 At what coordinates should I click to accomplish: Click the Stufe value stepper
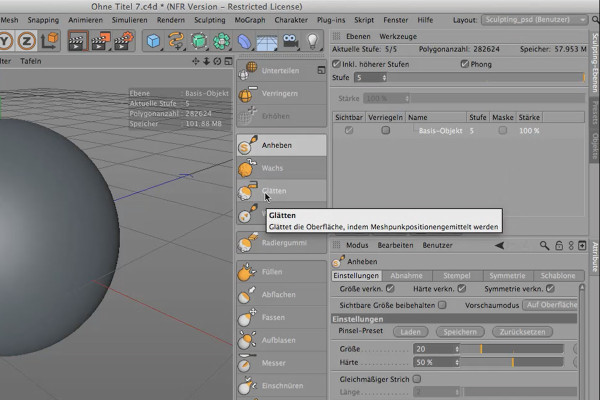click(x=384, y=78)
